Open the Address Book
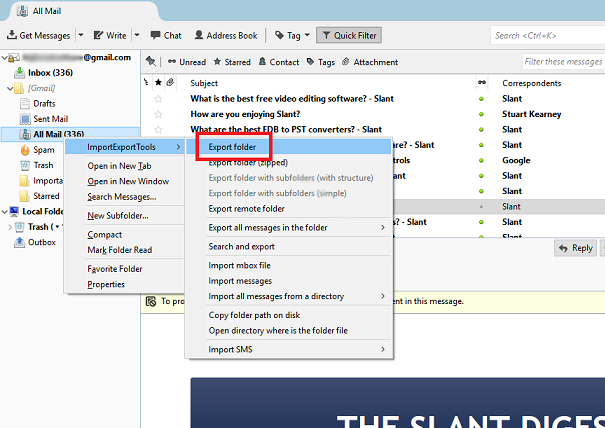 (x=226, y=36)
